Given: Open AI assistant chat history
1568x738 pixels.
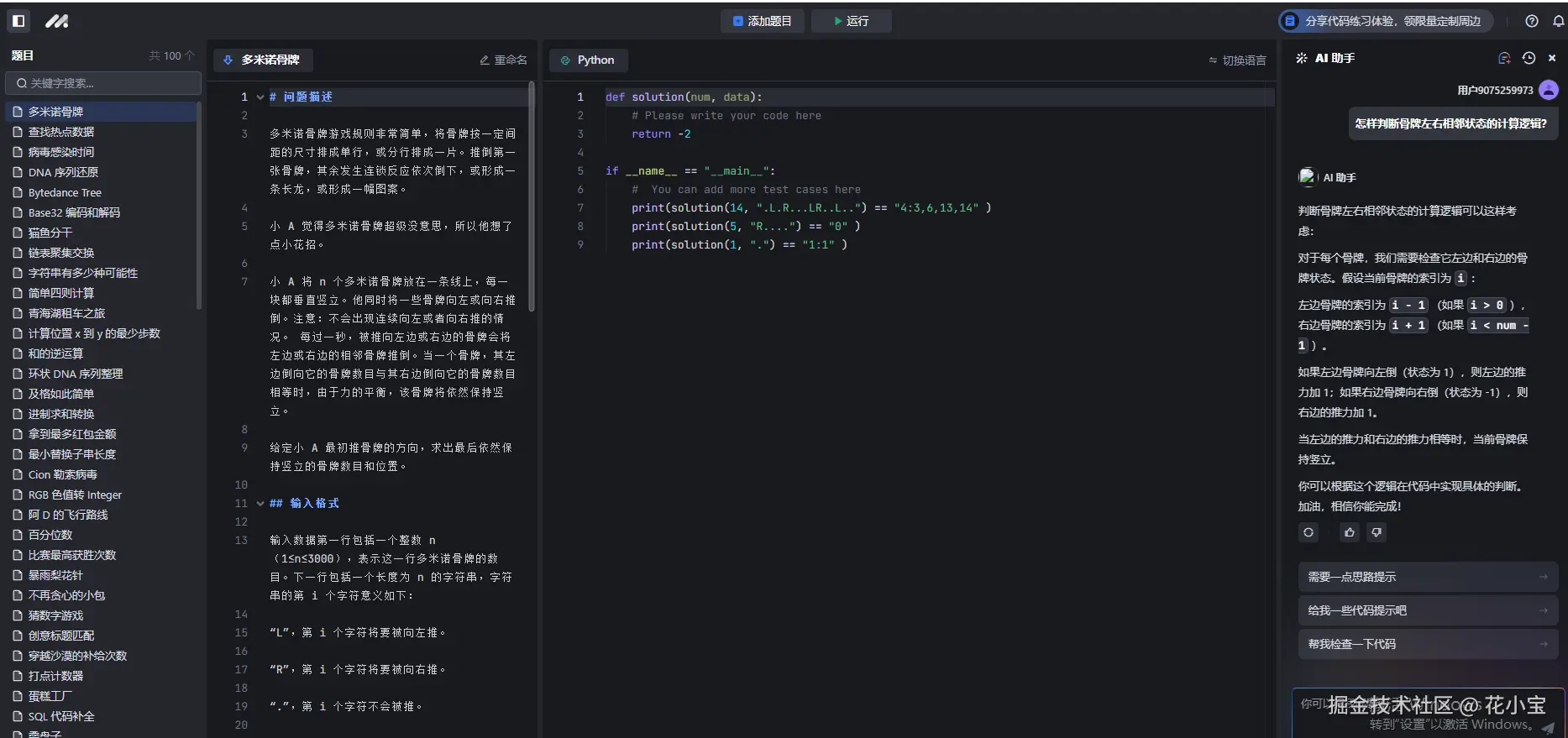Looking at the screenshot, I should 1529,58.
